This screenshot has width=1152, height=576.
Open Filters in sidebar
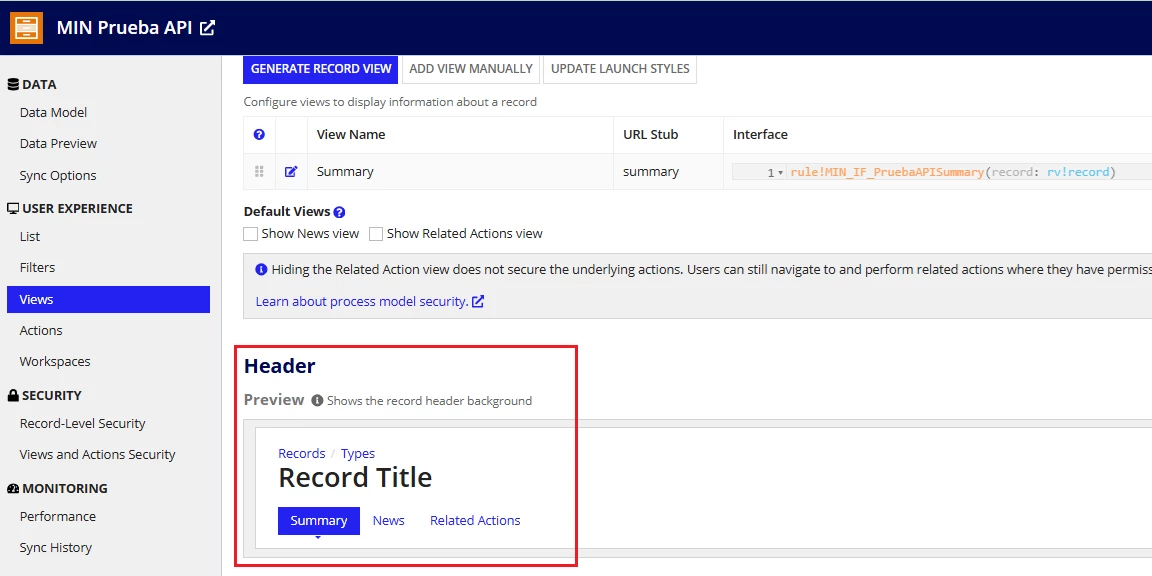point(37,267)
